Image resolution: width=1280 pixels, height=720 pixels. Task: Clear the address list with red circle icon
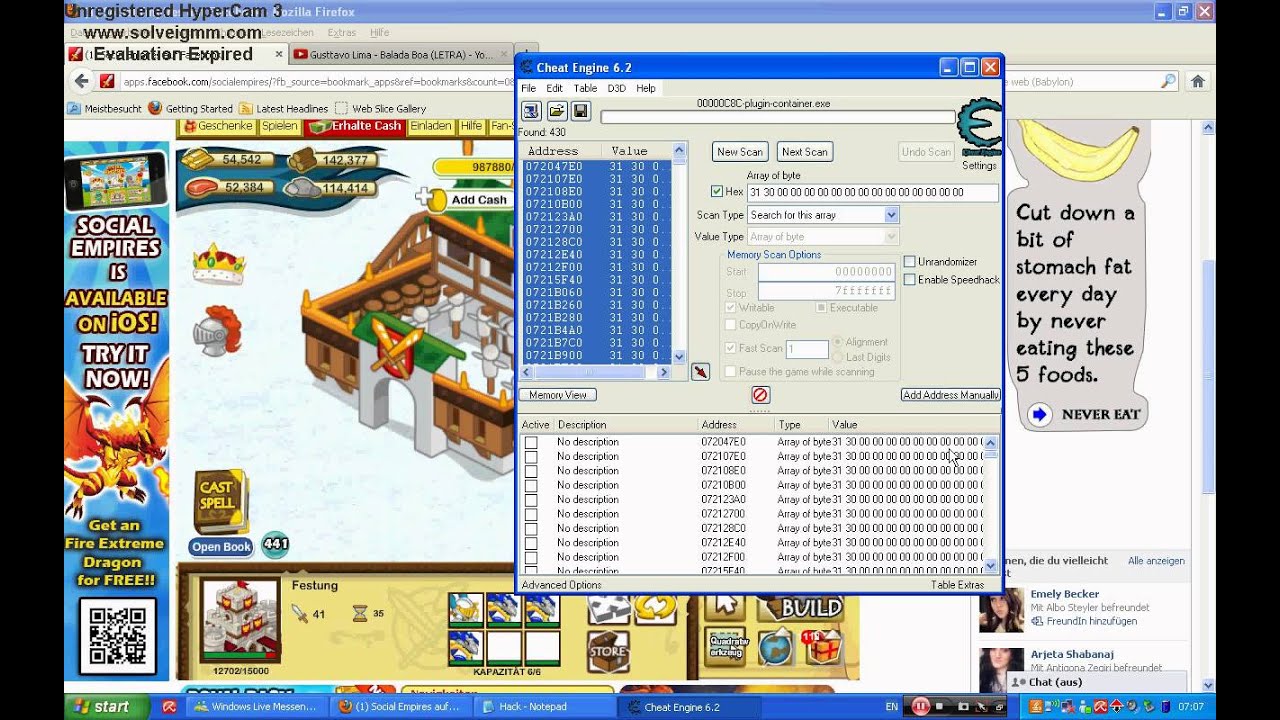[x=760, y=395]
